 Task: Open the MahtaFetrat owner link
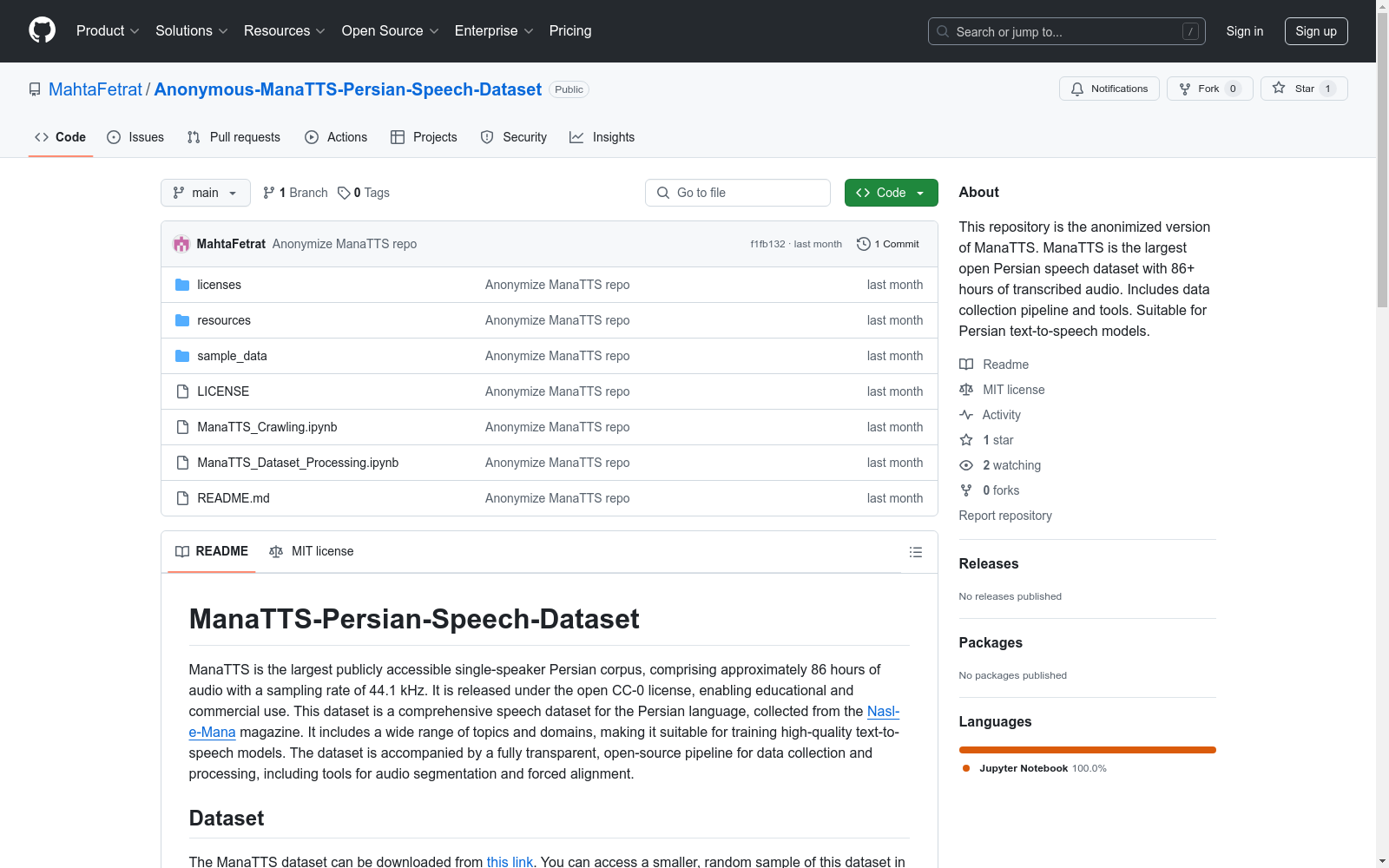(95, 89)
